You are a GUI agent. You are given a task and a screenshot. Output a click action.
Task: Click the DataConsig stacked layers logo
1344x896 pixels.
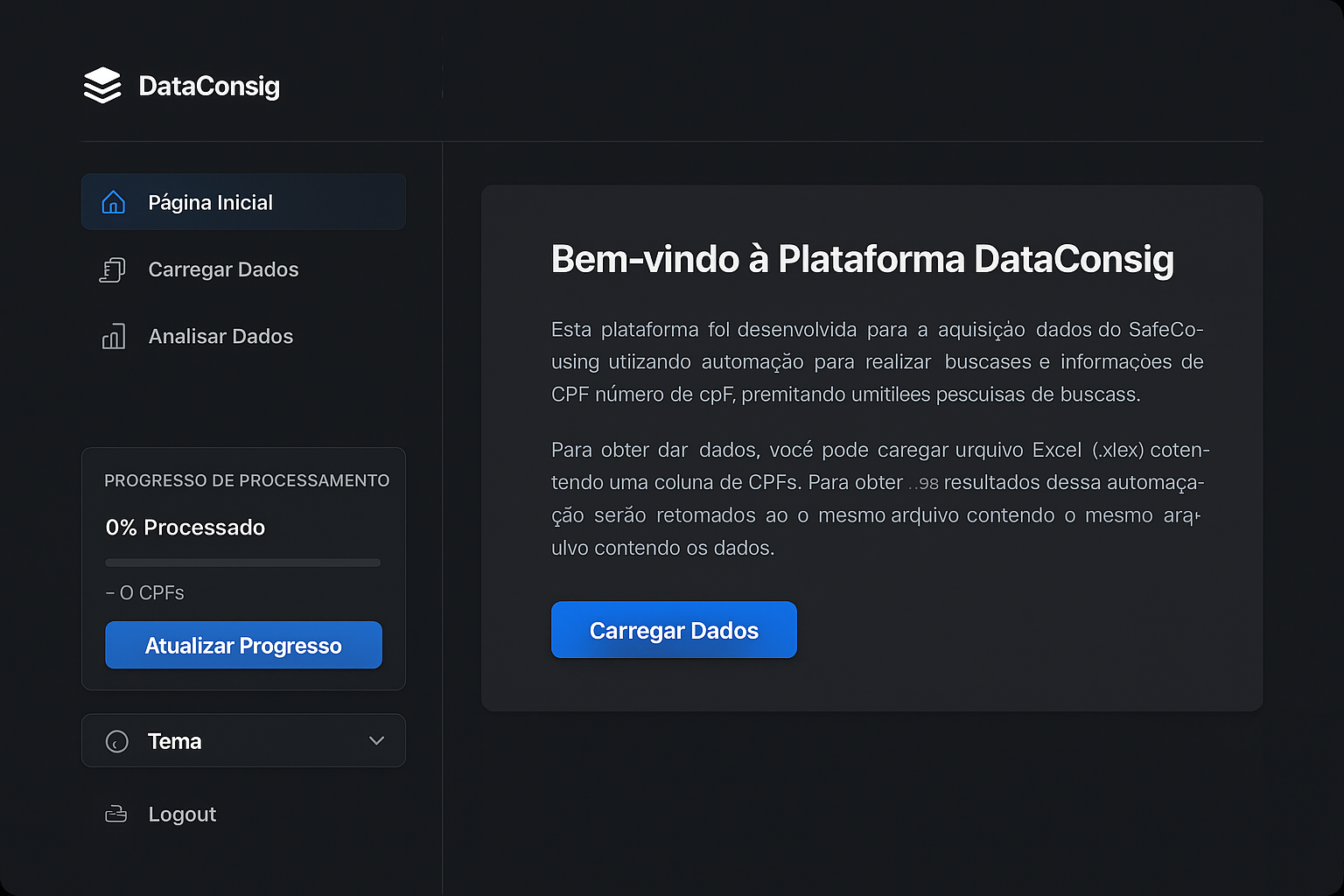click(102, 85)
